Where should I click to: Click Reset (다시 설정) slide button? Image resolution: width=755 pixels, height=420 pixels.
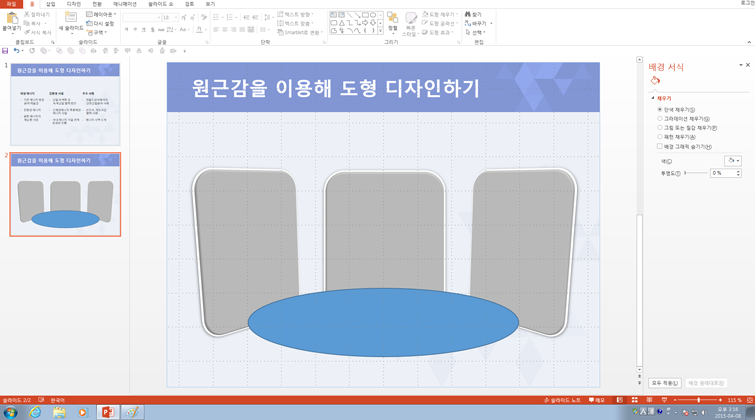[100, 23]
